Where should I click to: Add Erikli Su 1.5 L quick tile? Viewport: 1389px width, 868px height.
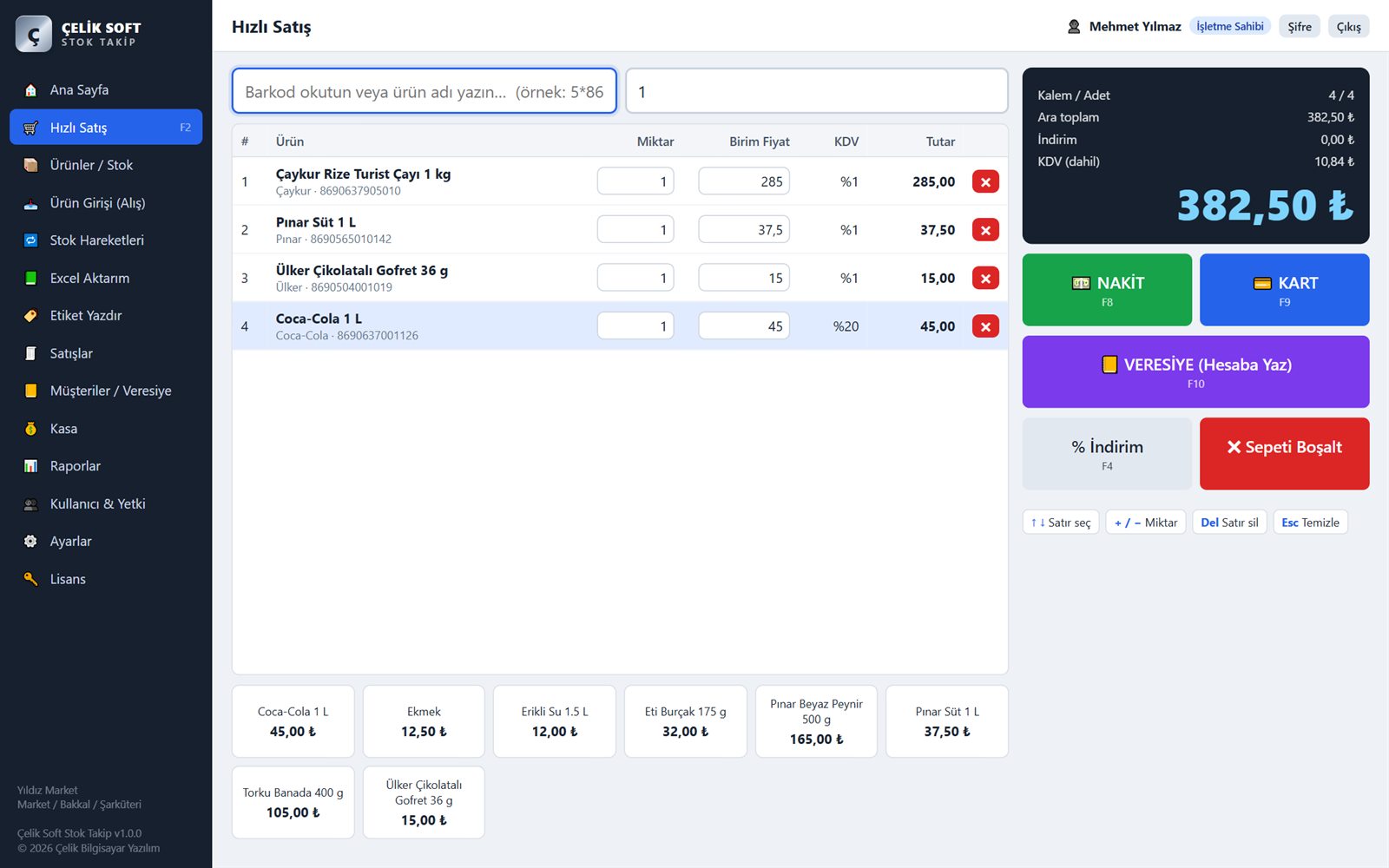[555, 721]
